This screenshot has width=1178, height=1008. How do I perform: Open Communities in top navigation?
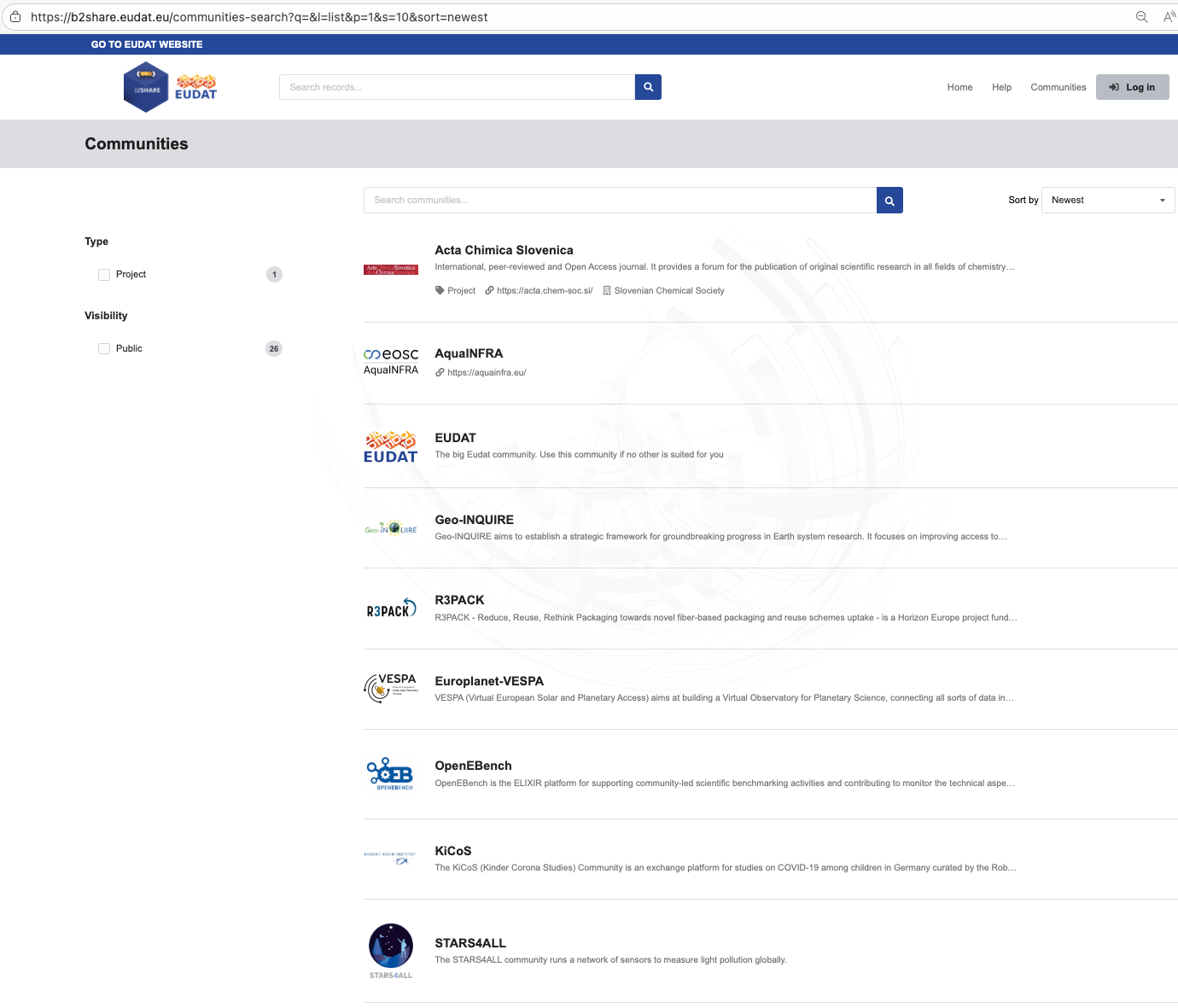[1058, 87]
